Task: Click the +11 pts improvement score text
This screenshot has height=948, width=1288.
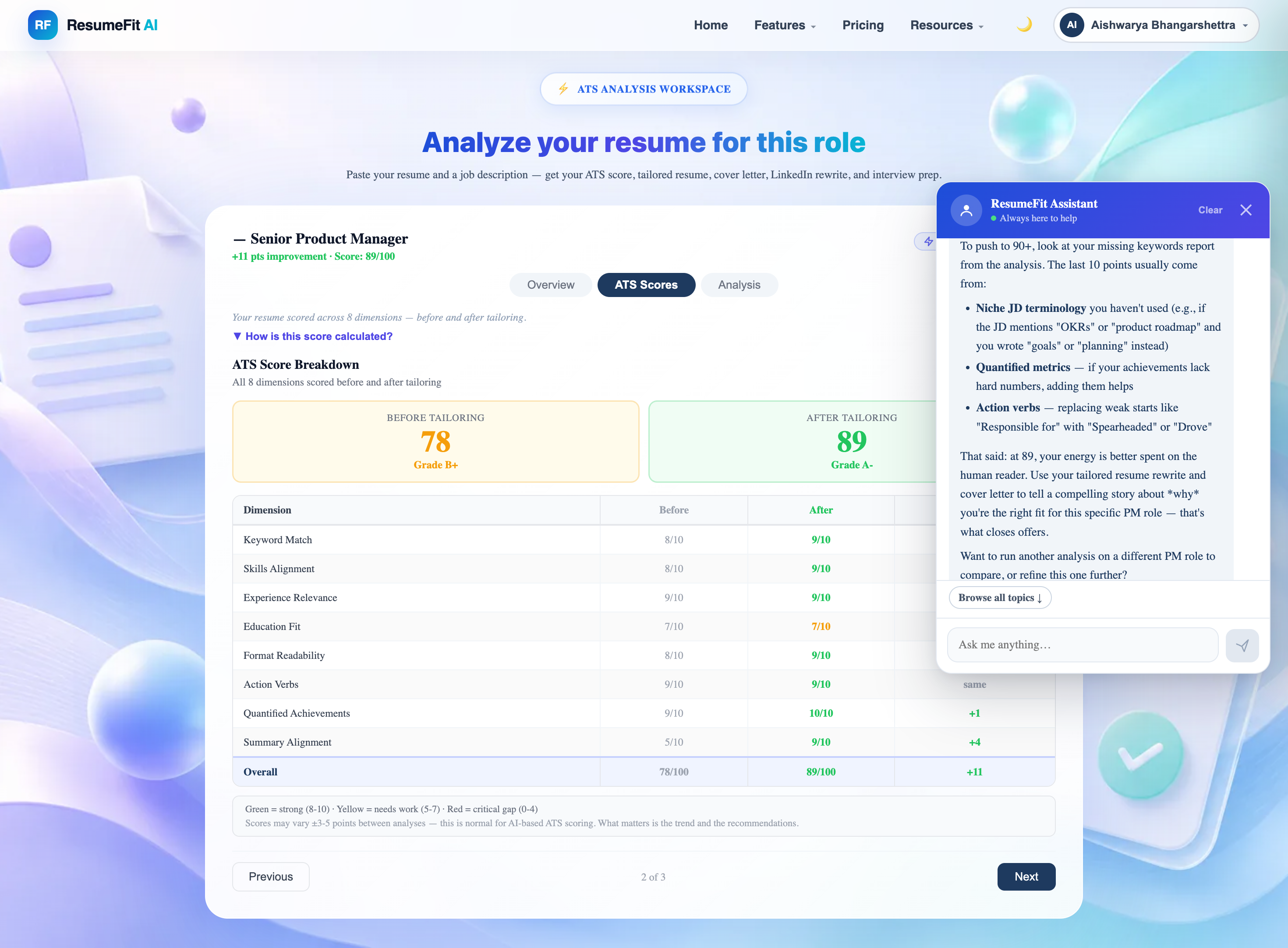Action: point(313,257)
